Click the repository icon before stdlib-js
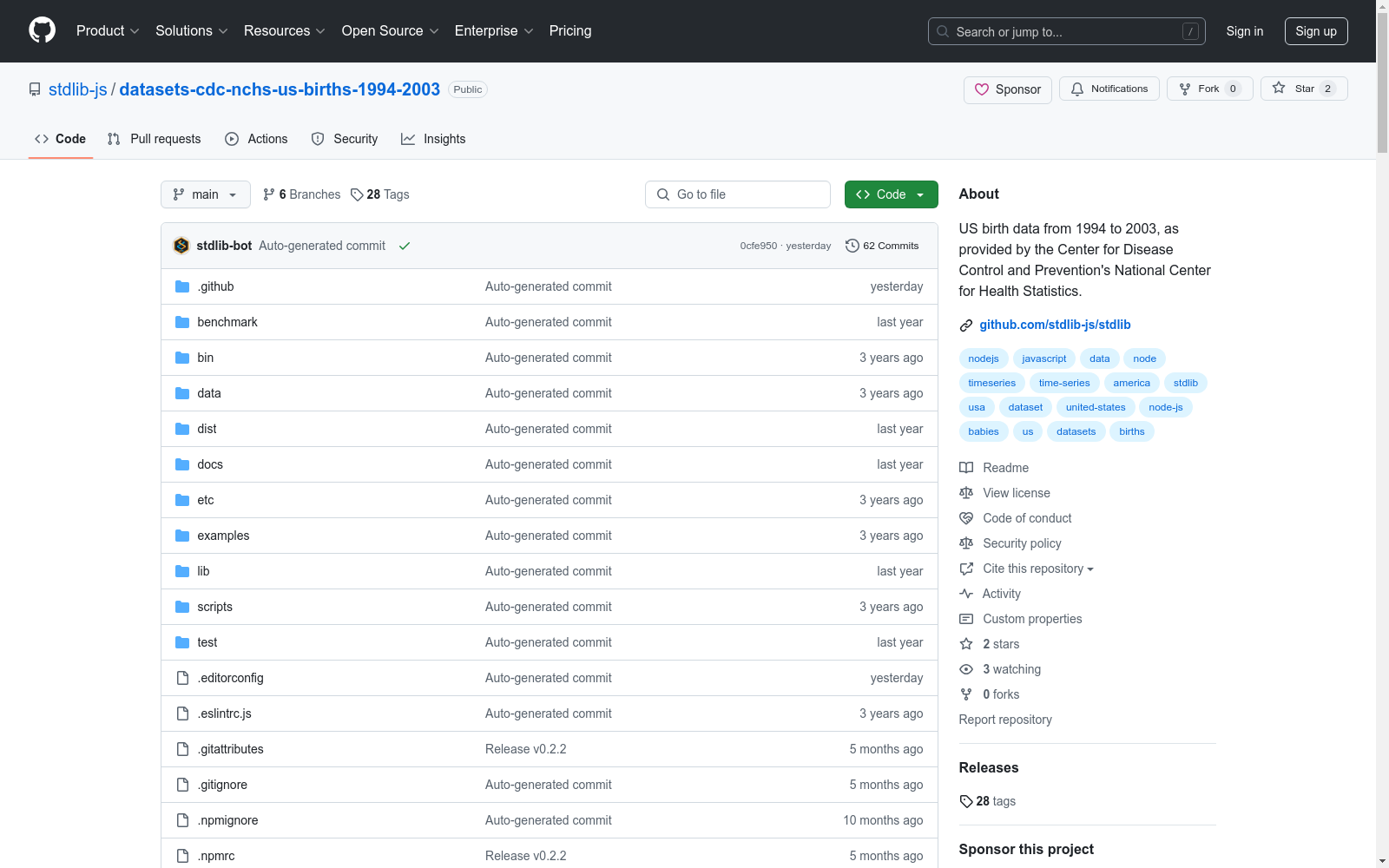Image resolution: width=1389 pixels, height=868 pixels. [35, 89]
